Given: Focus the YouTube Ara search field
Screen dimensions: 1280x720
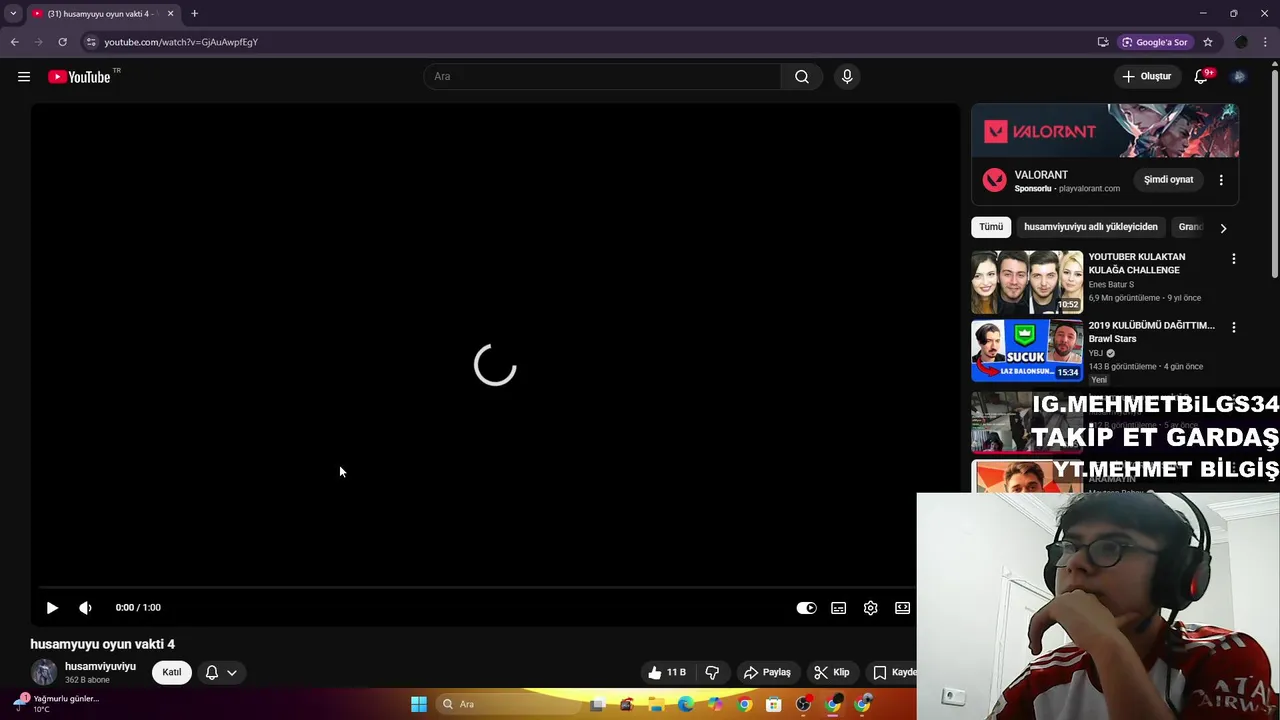Looking at the screenshot, I should click(x=602, y=77).
